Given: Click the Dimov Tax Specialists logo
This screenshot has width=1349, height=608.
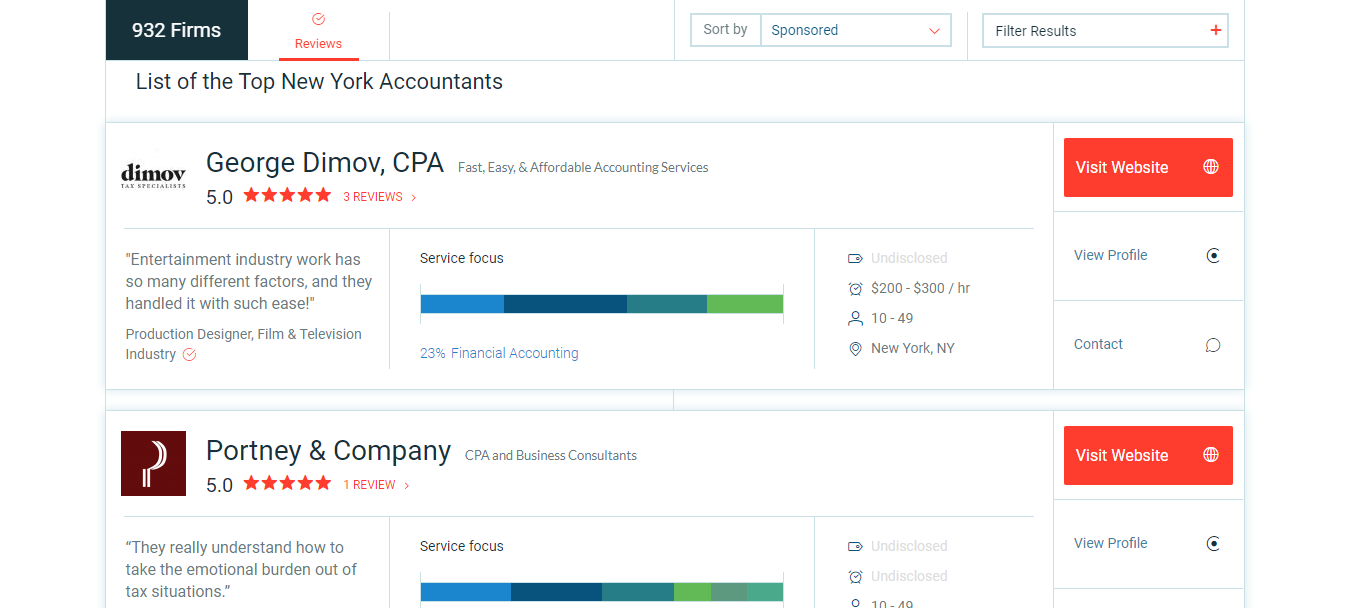Looking at the screenshot, I should click(153, 177).
